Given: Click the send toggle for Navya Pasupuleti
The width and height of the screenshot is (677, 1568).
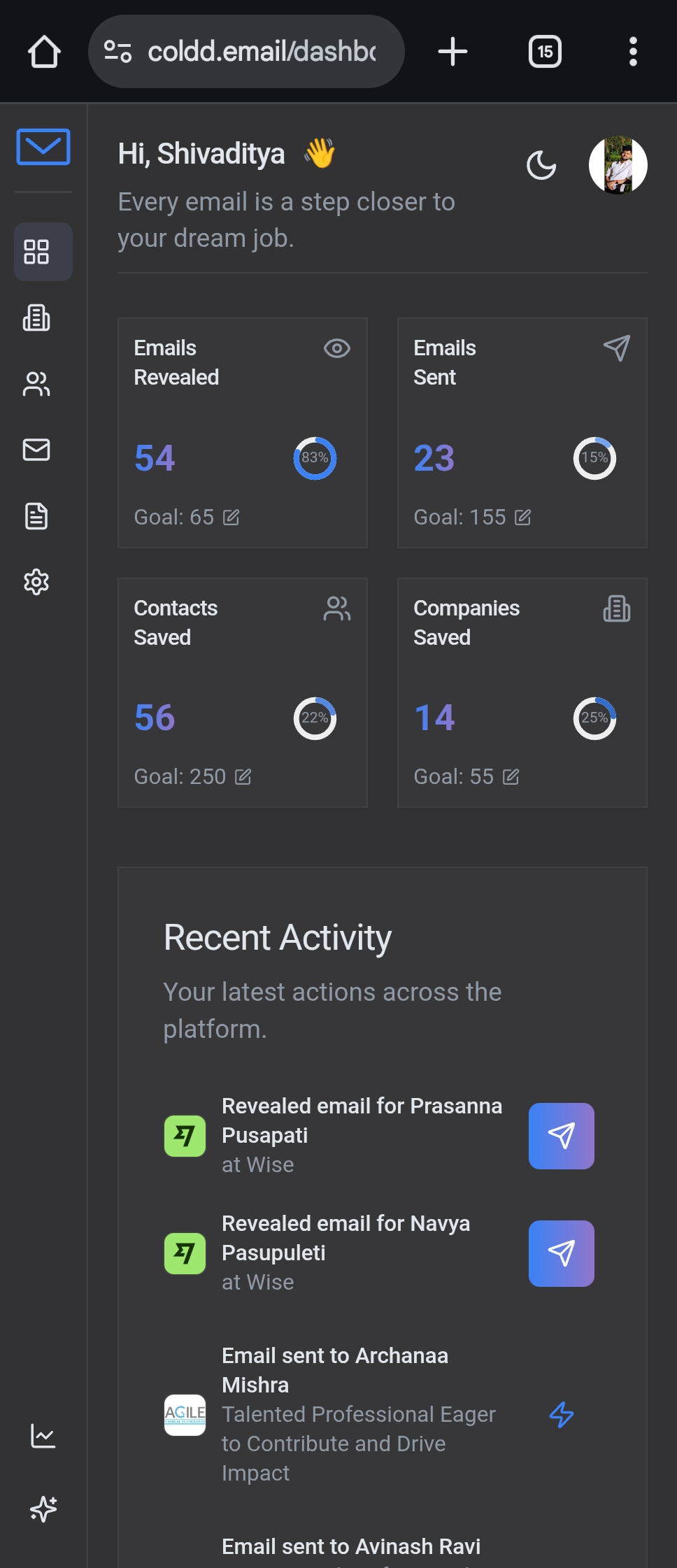Looking at the screenshot, I should click(560, 1253).
